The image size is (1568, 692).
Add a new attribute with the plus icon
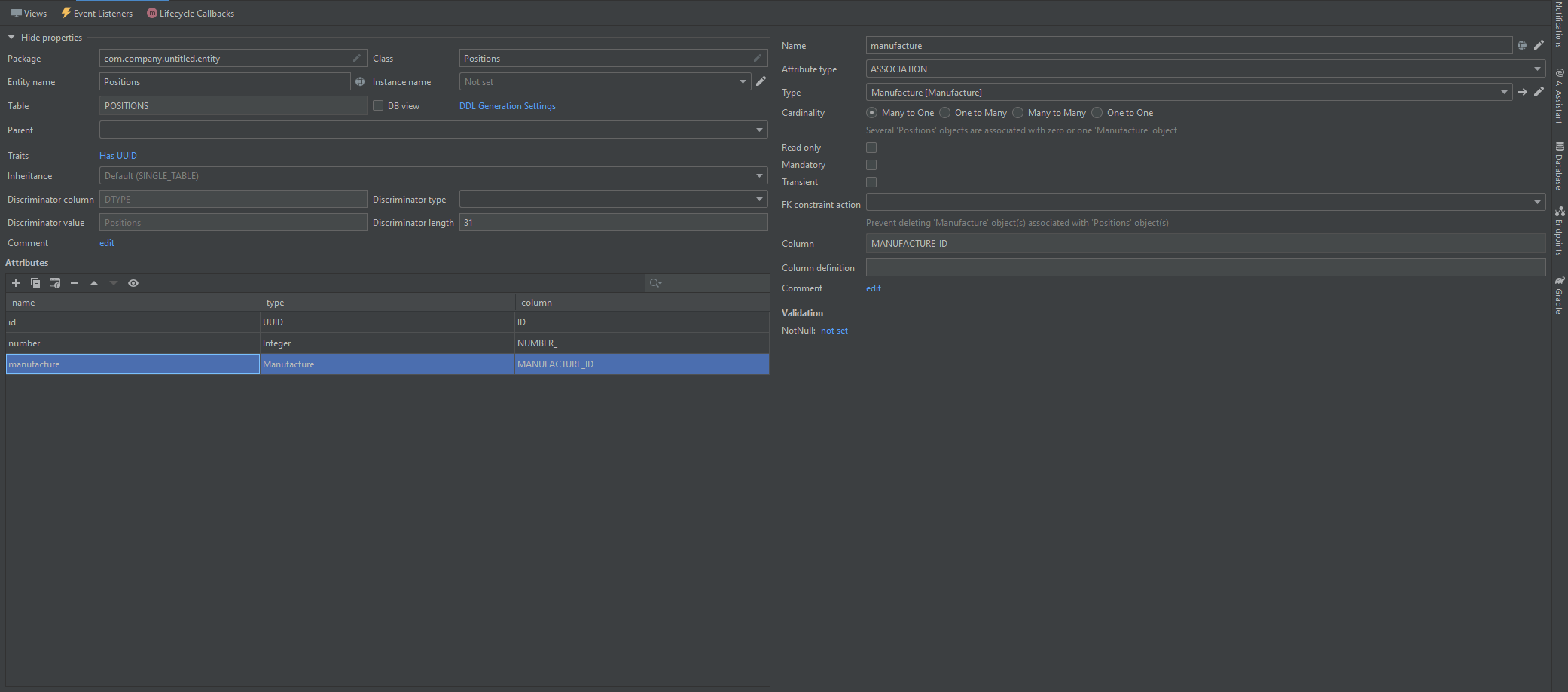(16, 283)
